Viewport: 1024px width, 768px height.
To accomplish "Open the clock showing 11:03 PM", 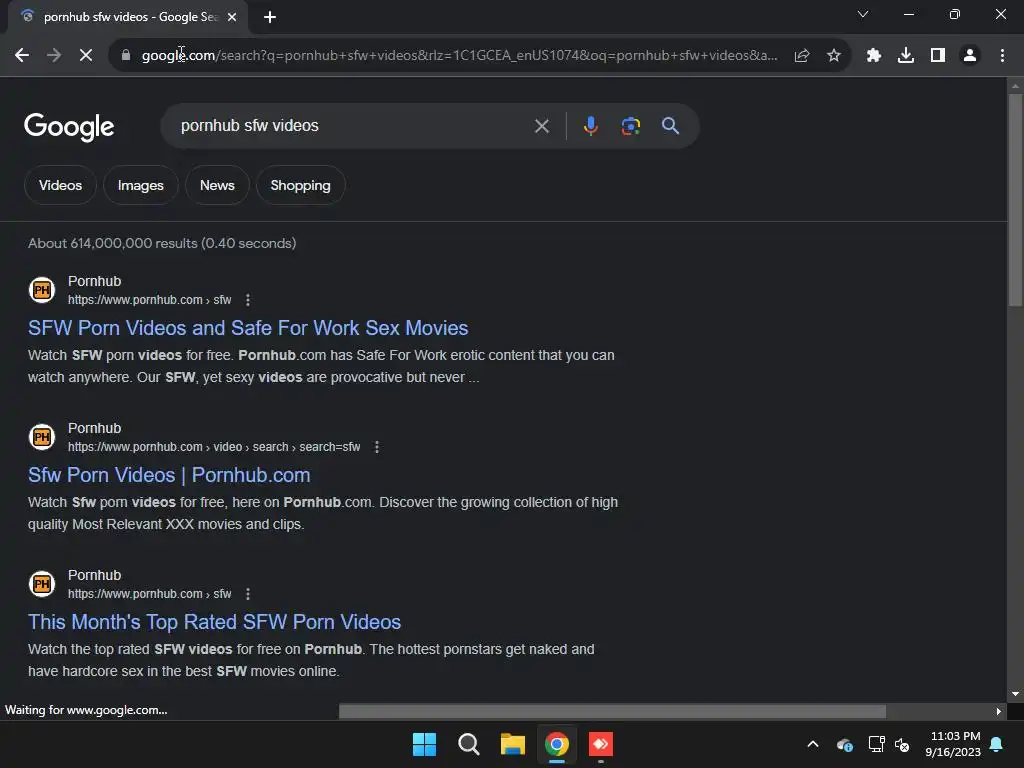I will click(953, 744).
